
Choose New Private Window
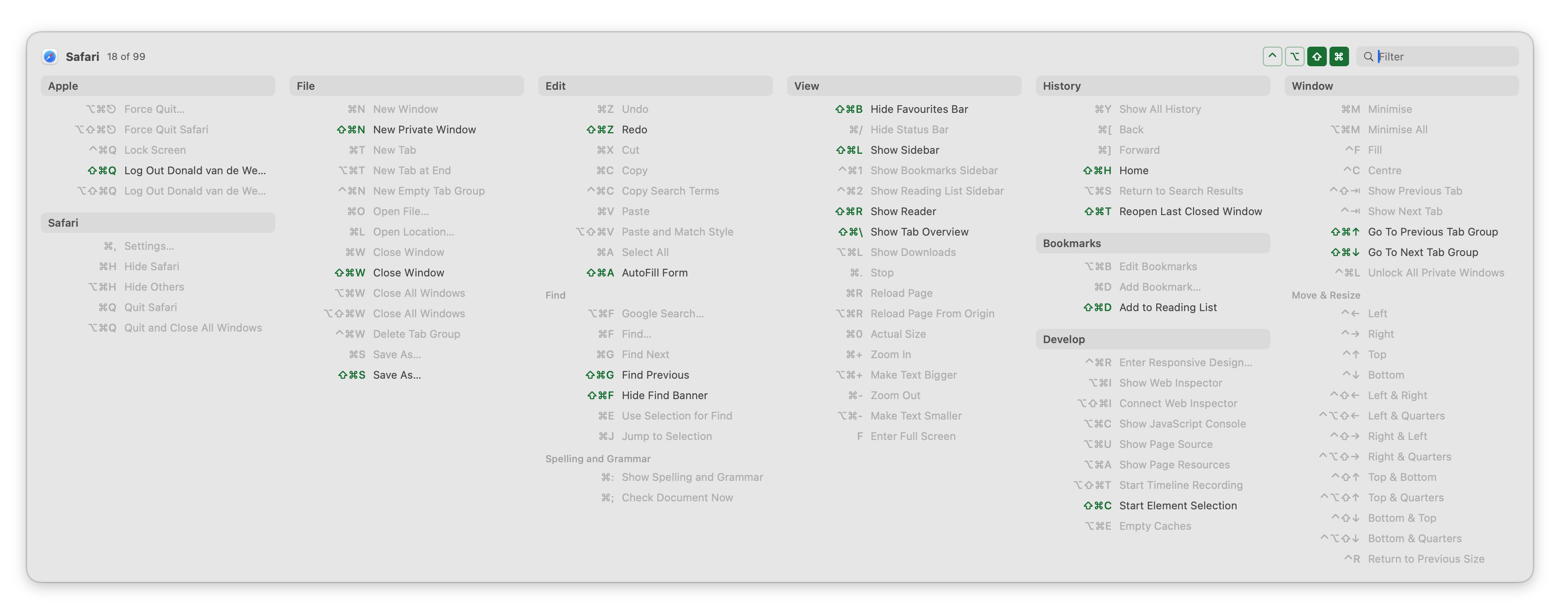click(x=406, y=130)
